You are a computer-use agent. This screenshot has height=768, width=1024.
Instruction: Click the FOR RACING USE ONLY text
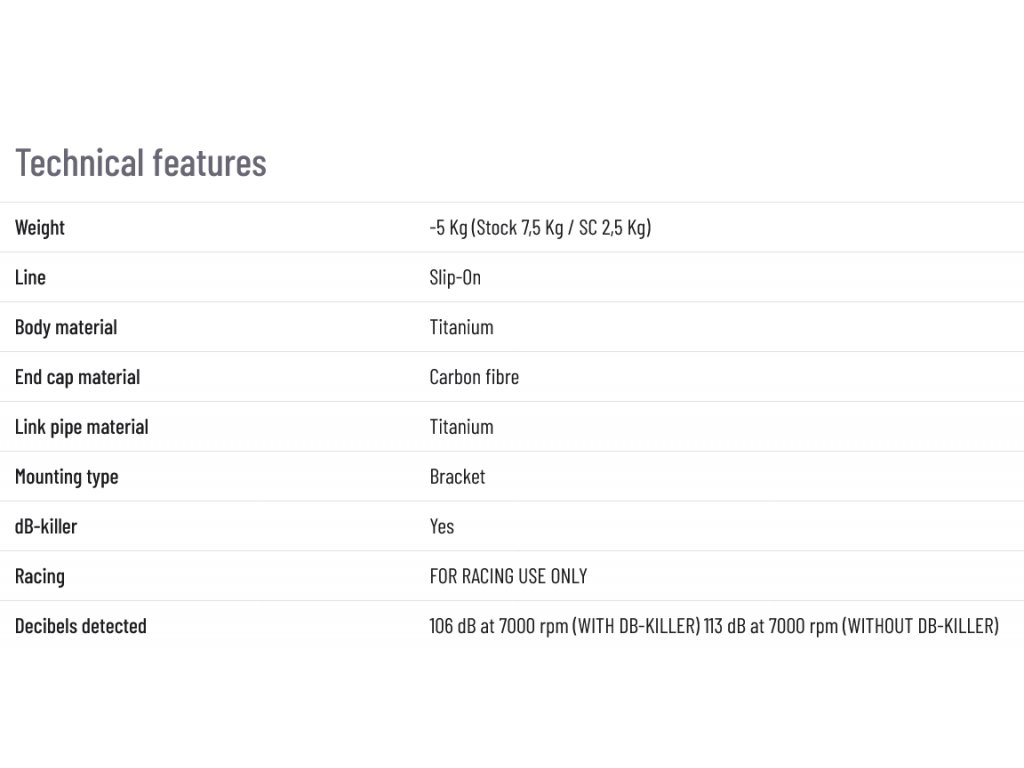[508, 576]
